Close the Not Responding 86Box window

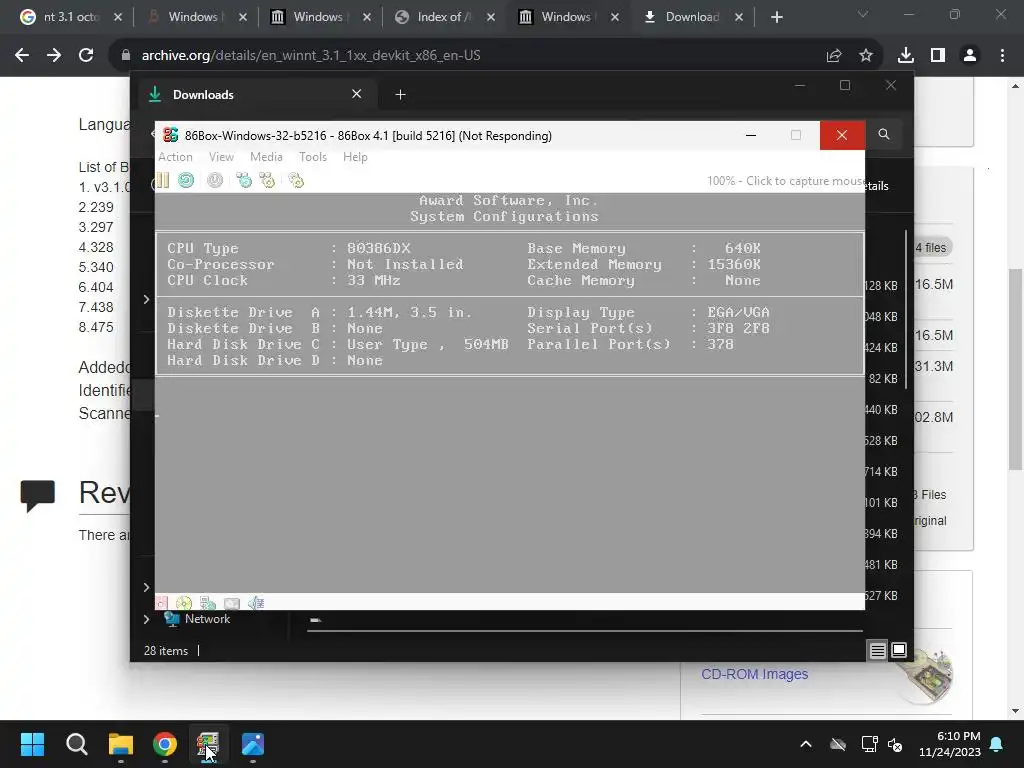point(842,135)
